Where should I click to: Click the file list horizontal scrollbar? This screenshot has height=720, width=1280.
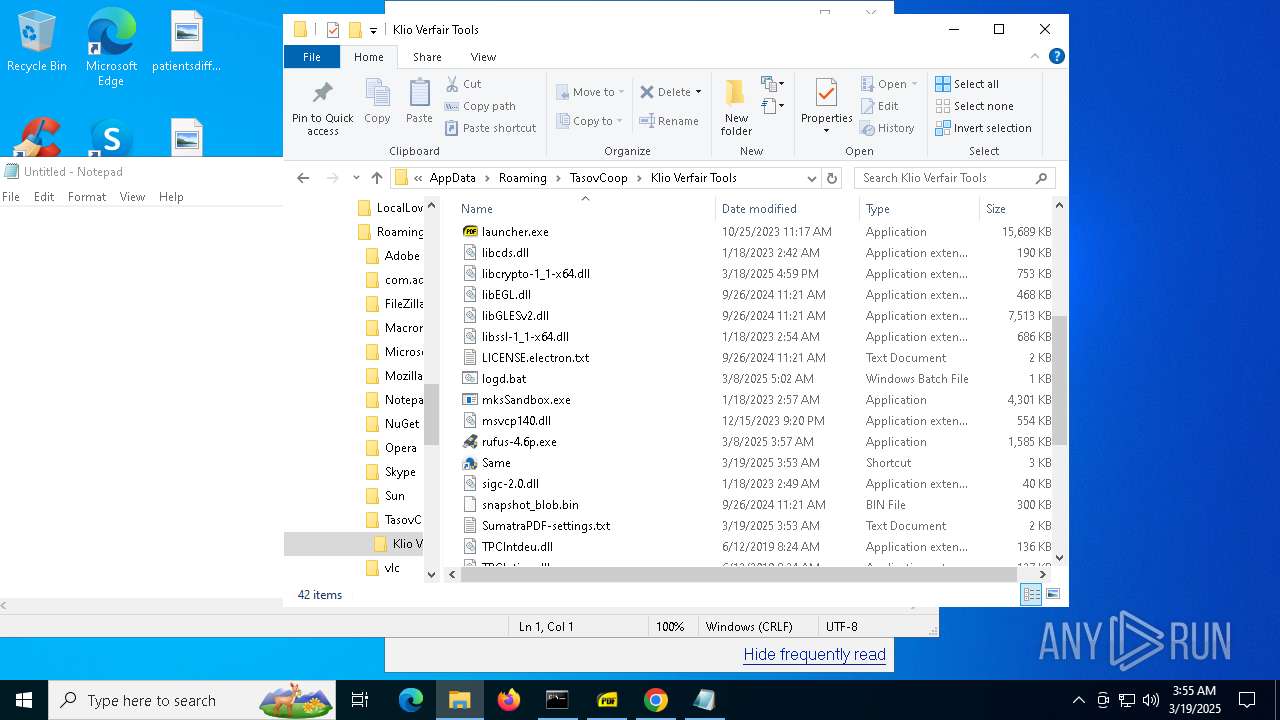point(740,575)
